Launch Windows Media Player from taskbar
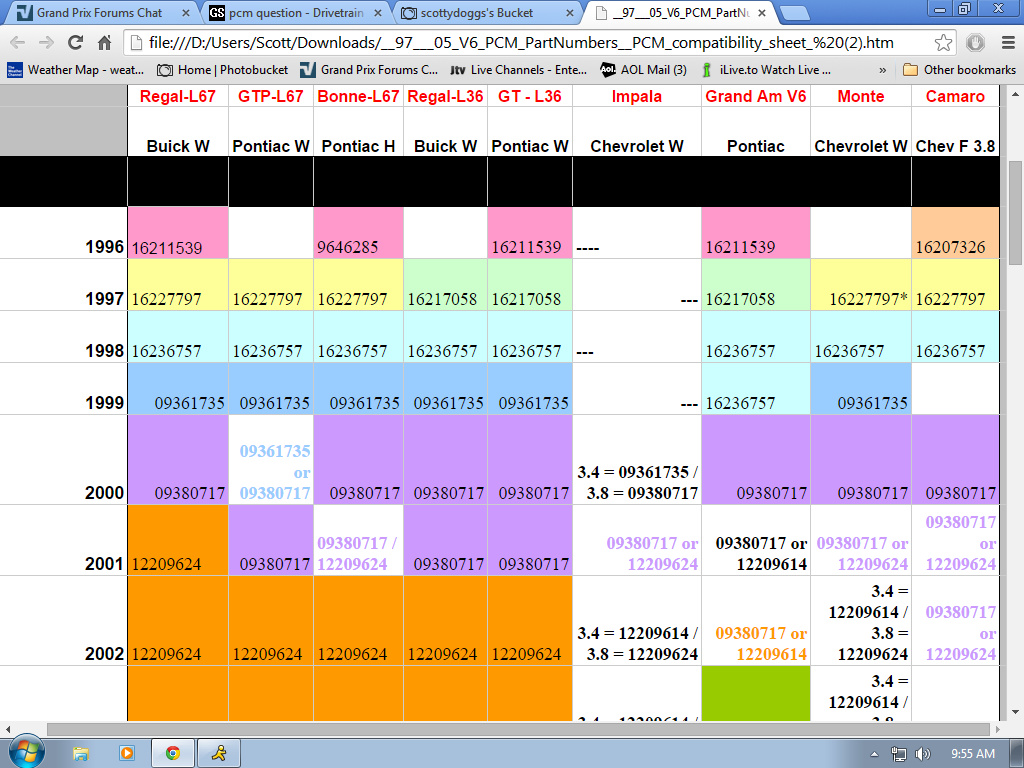Image resolution: width=1024 pixels, height=768 pixels. coord(127,754)
